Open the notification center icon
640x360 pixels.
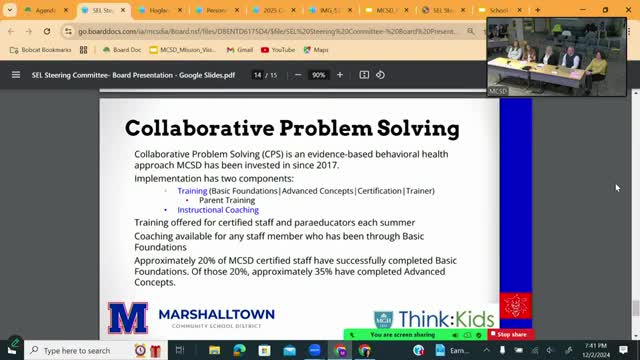coord(623,350)
